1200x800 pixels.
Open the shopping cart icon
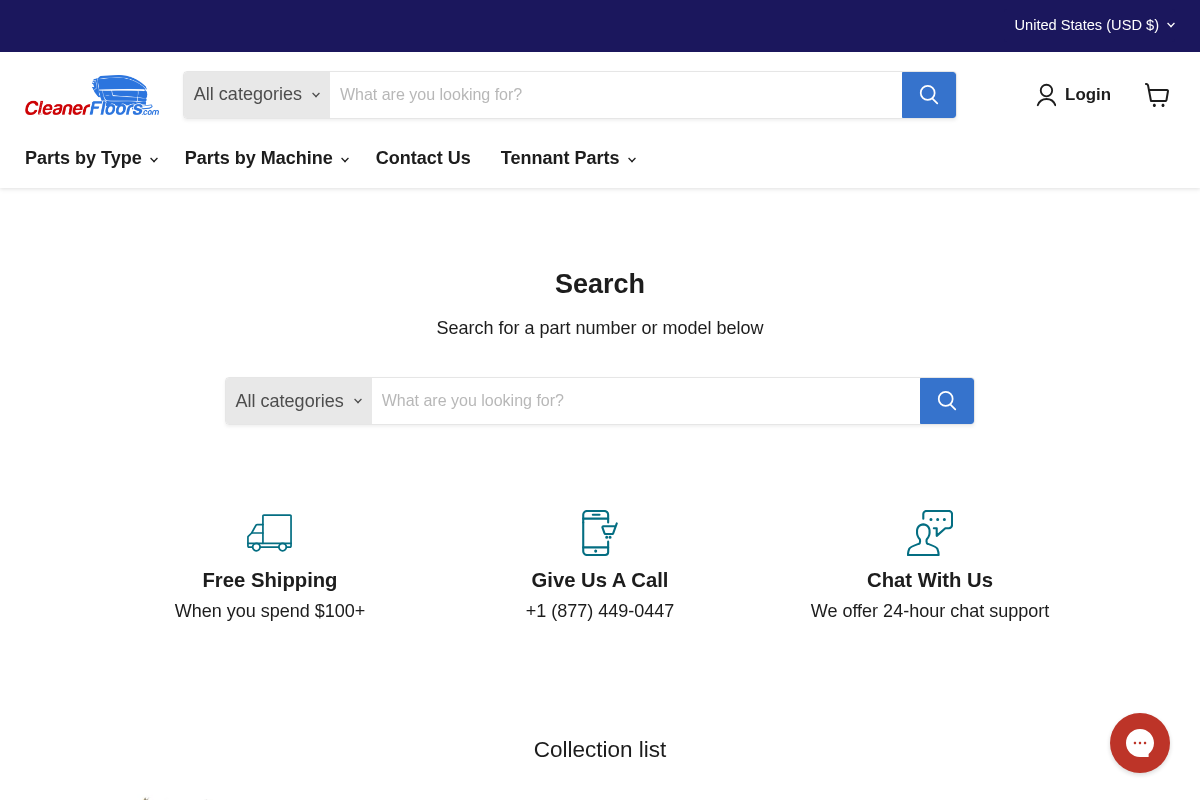1157,95
